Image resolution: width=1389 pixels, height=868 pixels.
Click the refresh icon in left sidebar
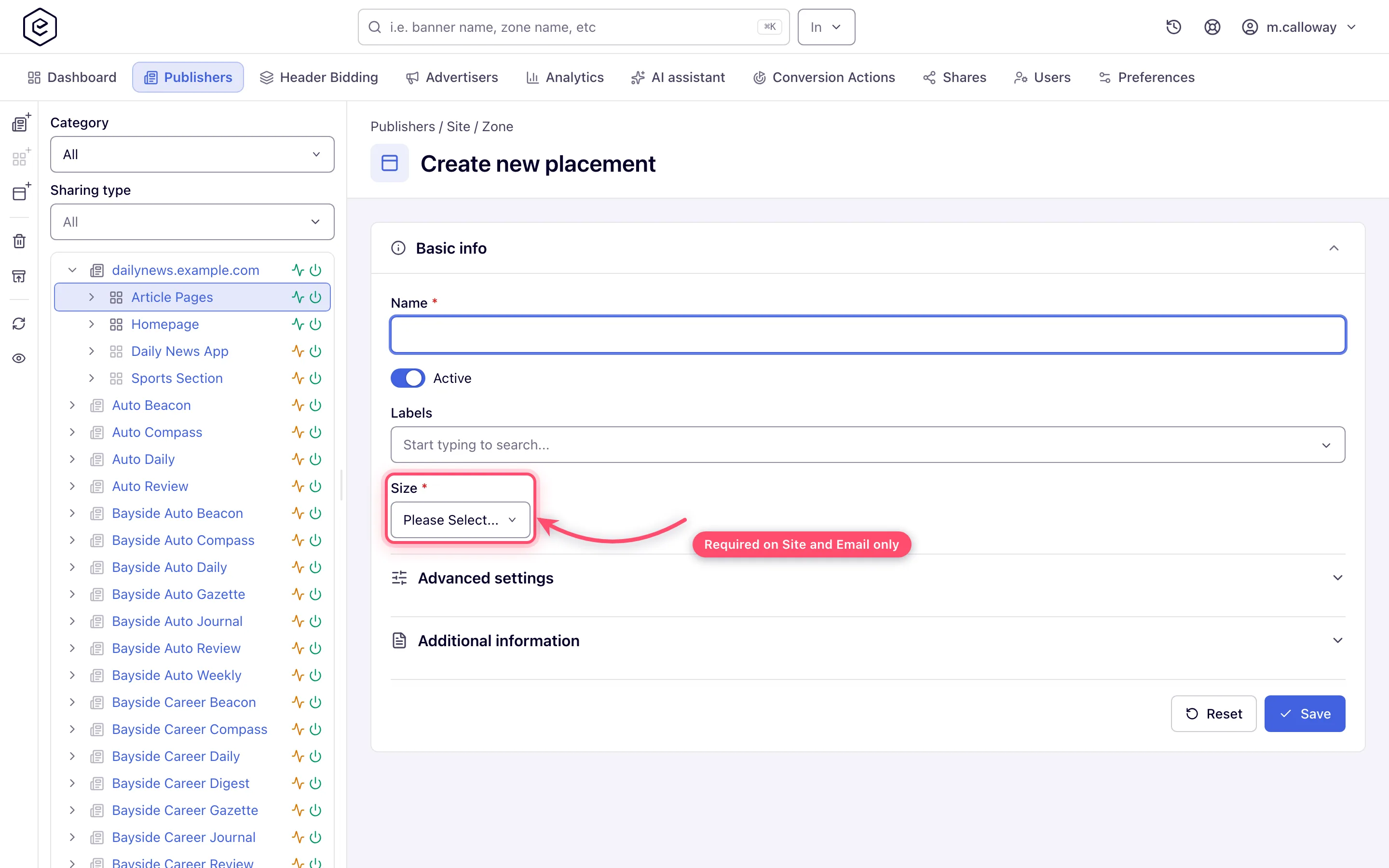point(19,324)
